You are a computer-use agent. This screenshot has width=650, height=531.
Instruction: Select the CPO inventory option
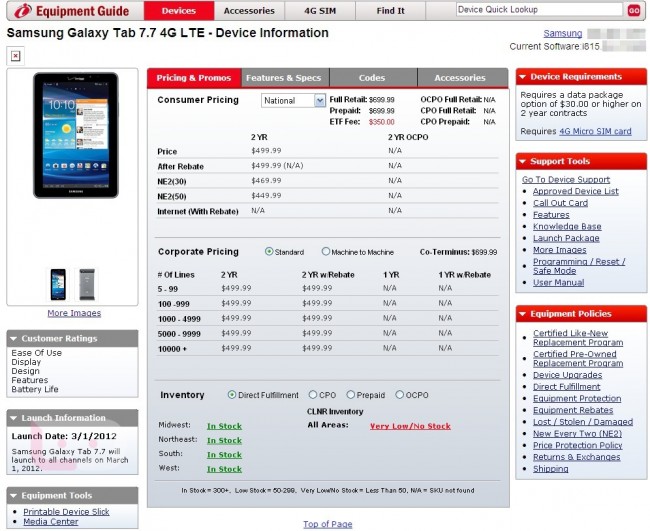tap(313, 395)
